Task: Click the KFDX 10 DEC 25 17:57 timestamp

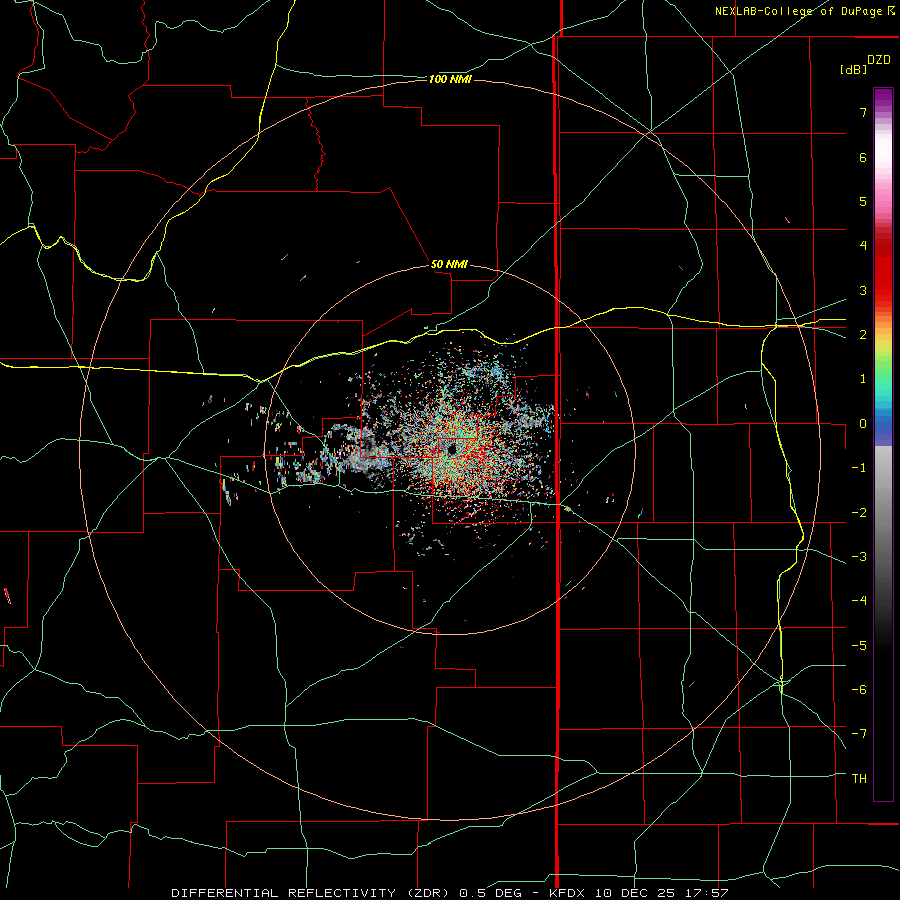Action: click(x=638, y=893)
